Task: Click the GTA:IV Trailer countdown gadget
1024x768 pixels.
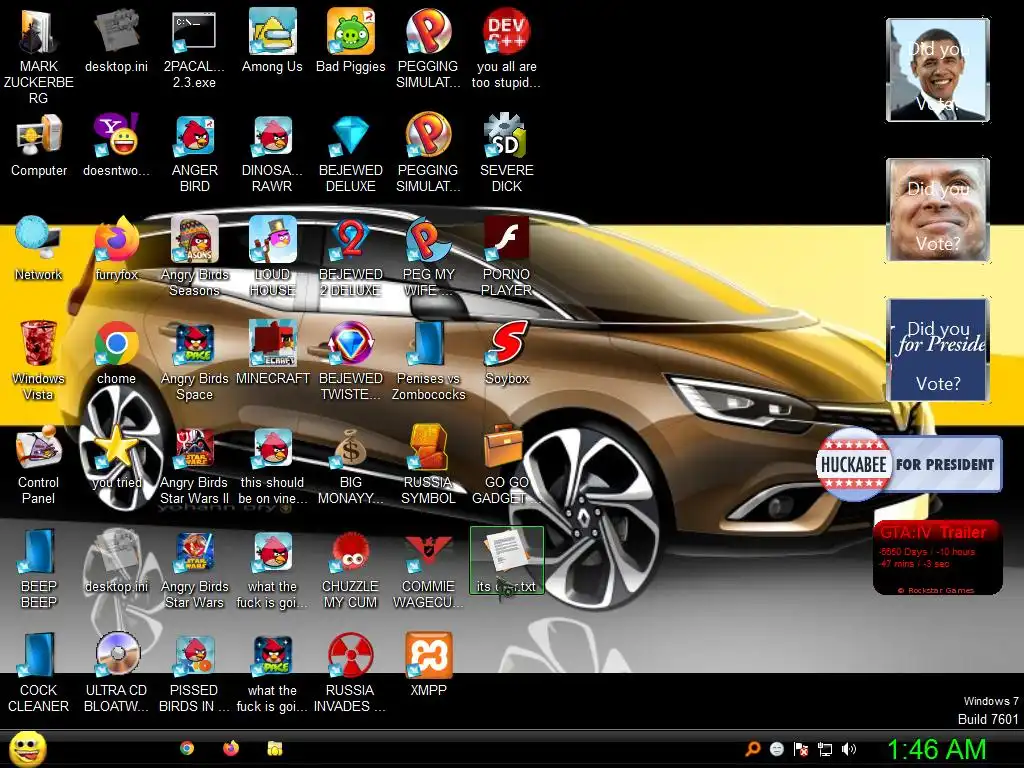Action: [x=938, y=557]
